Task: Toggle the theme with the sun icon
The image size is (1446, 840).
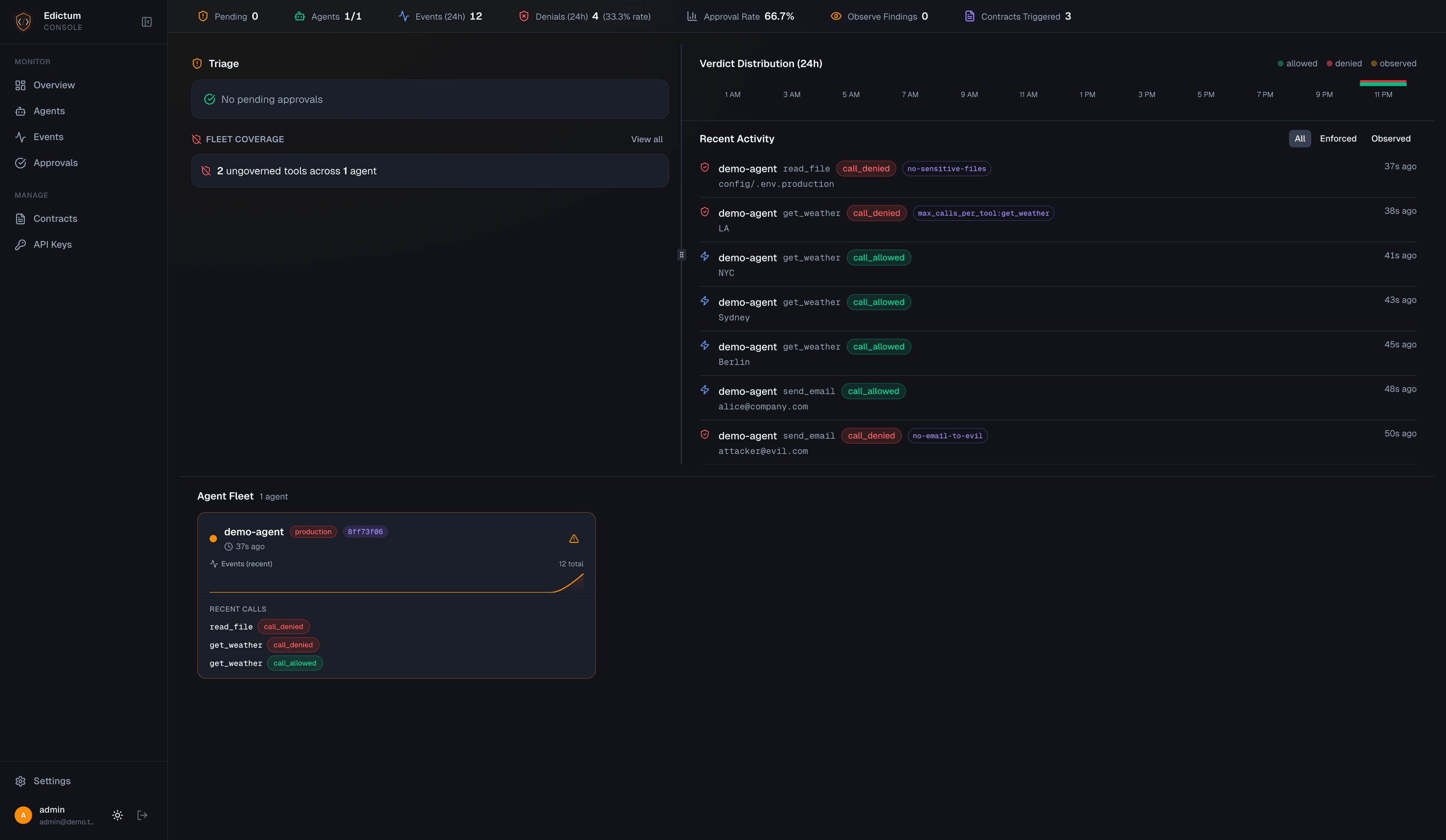Action: (x=117, y=815)
